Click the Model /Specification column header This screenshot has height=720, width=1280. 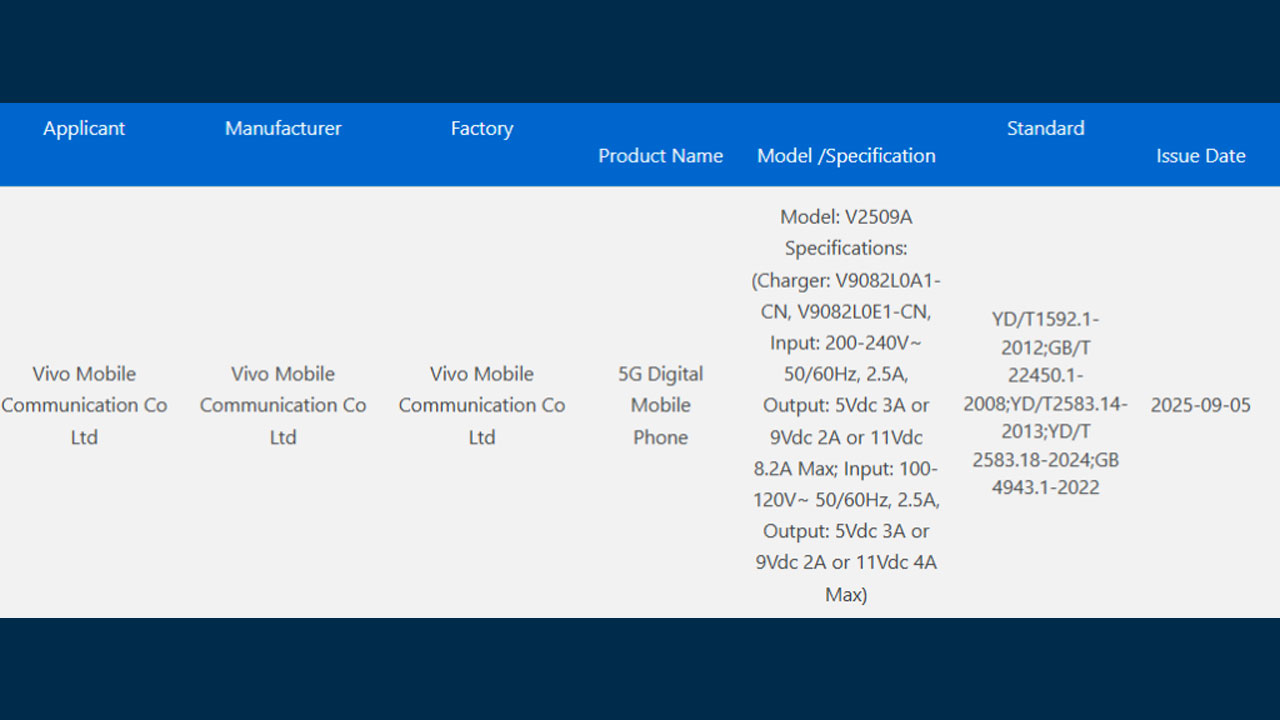click(x=846, y=156)
